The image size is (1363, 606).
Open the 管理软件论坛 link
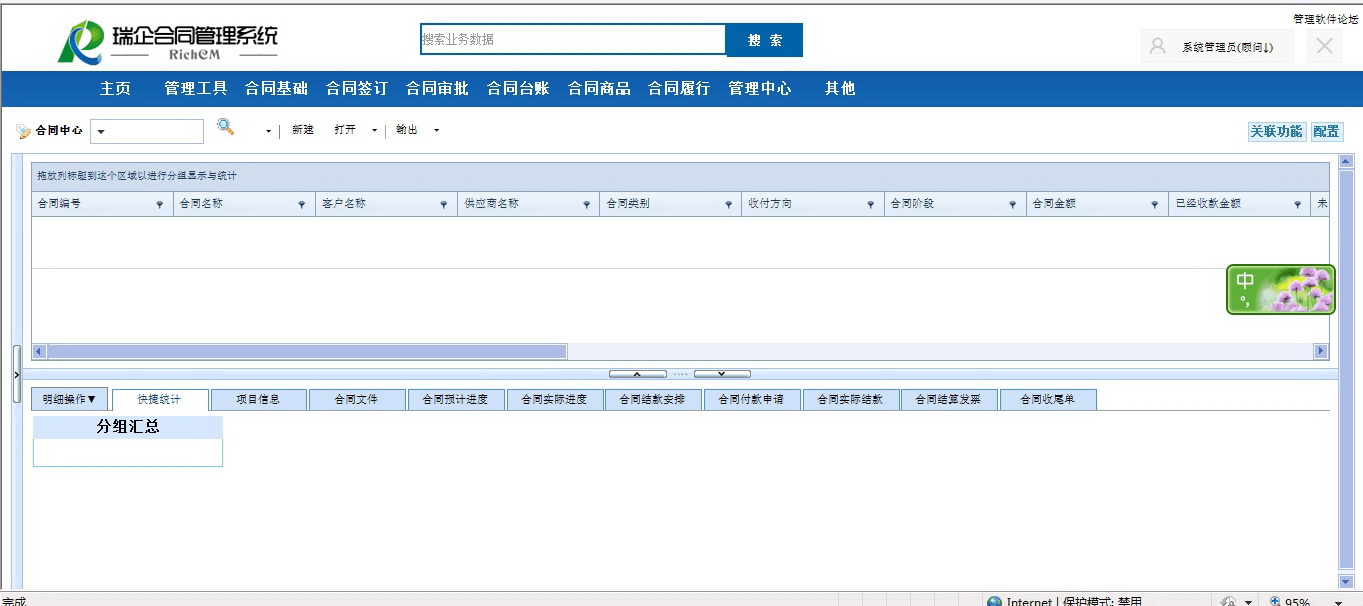coord(1326,19)
